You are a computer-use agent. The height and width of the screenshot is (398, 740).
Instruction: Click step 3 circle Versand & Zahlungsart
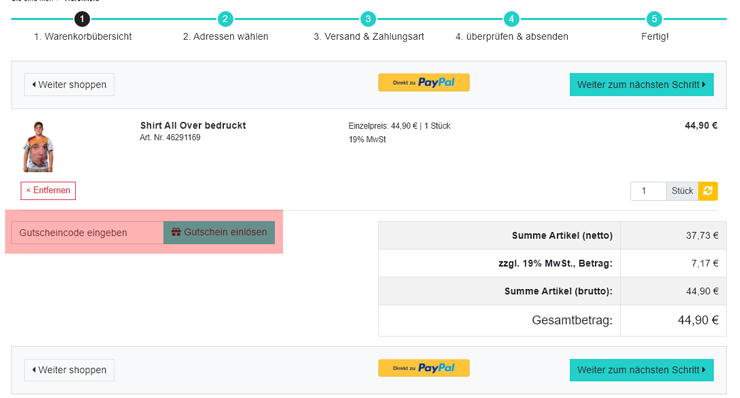(368, 19)
